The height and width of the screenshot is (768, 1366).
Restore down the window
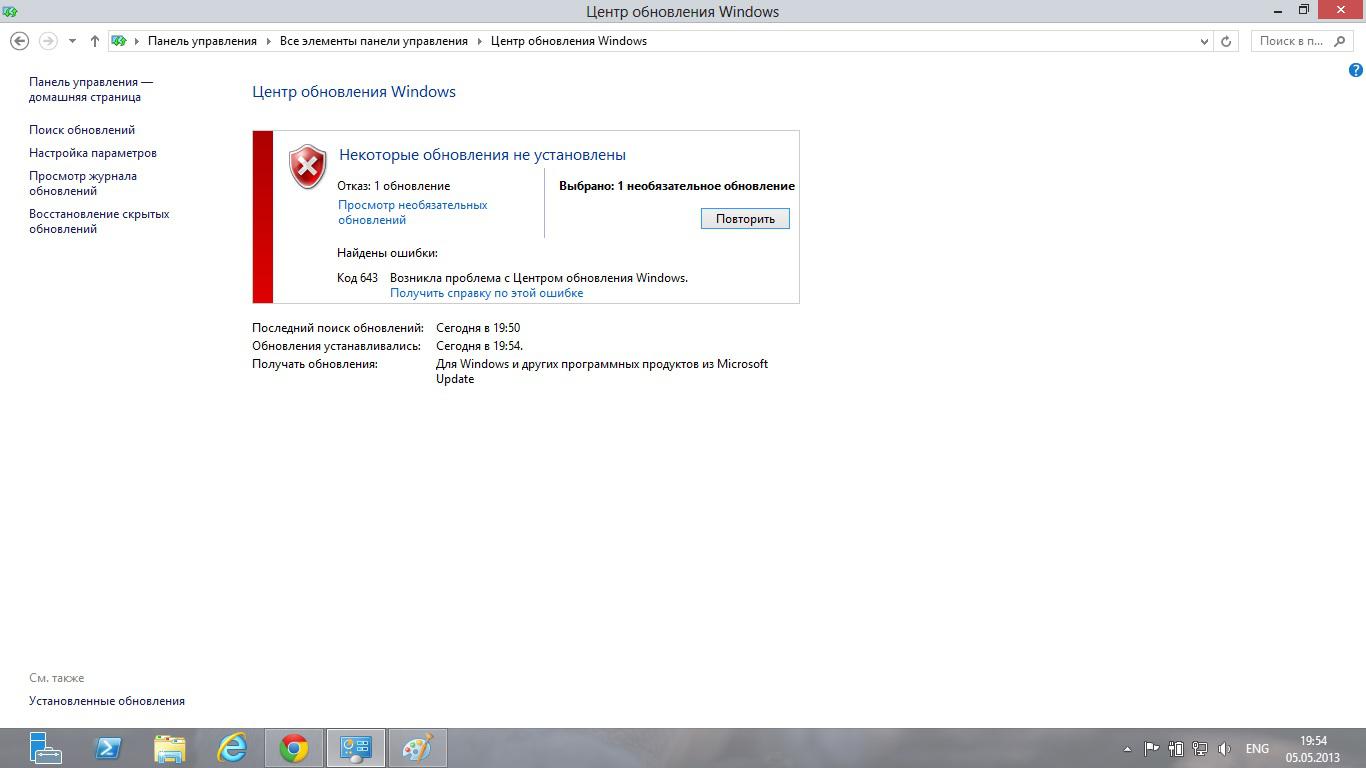coord(1304,10)
